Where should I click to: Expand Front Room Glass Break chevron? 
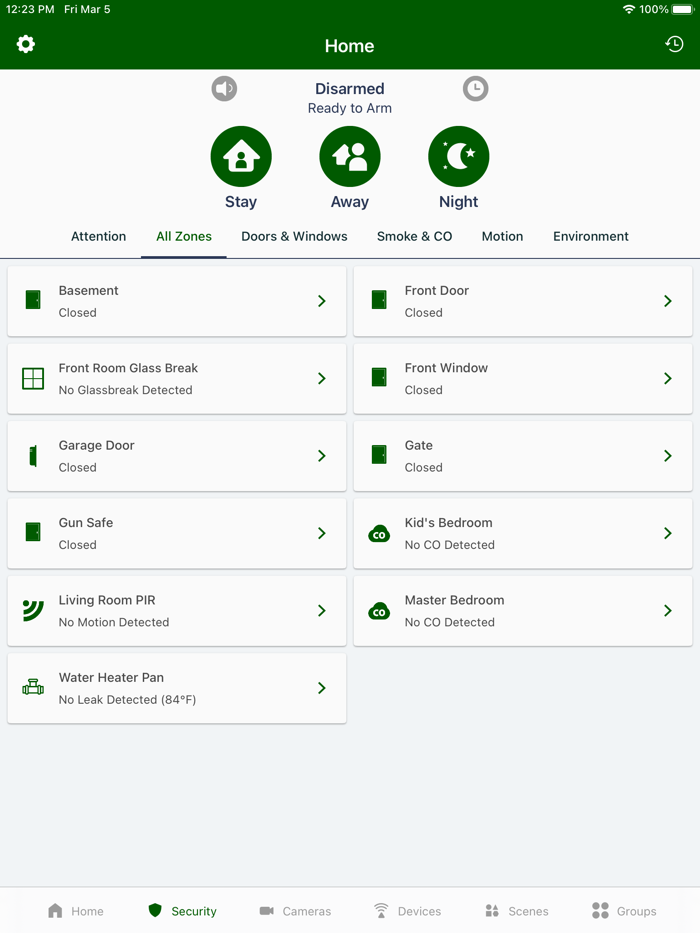point(322,378)
